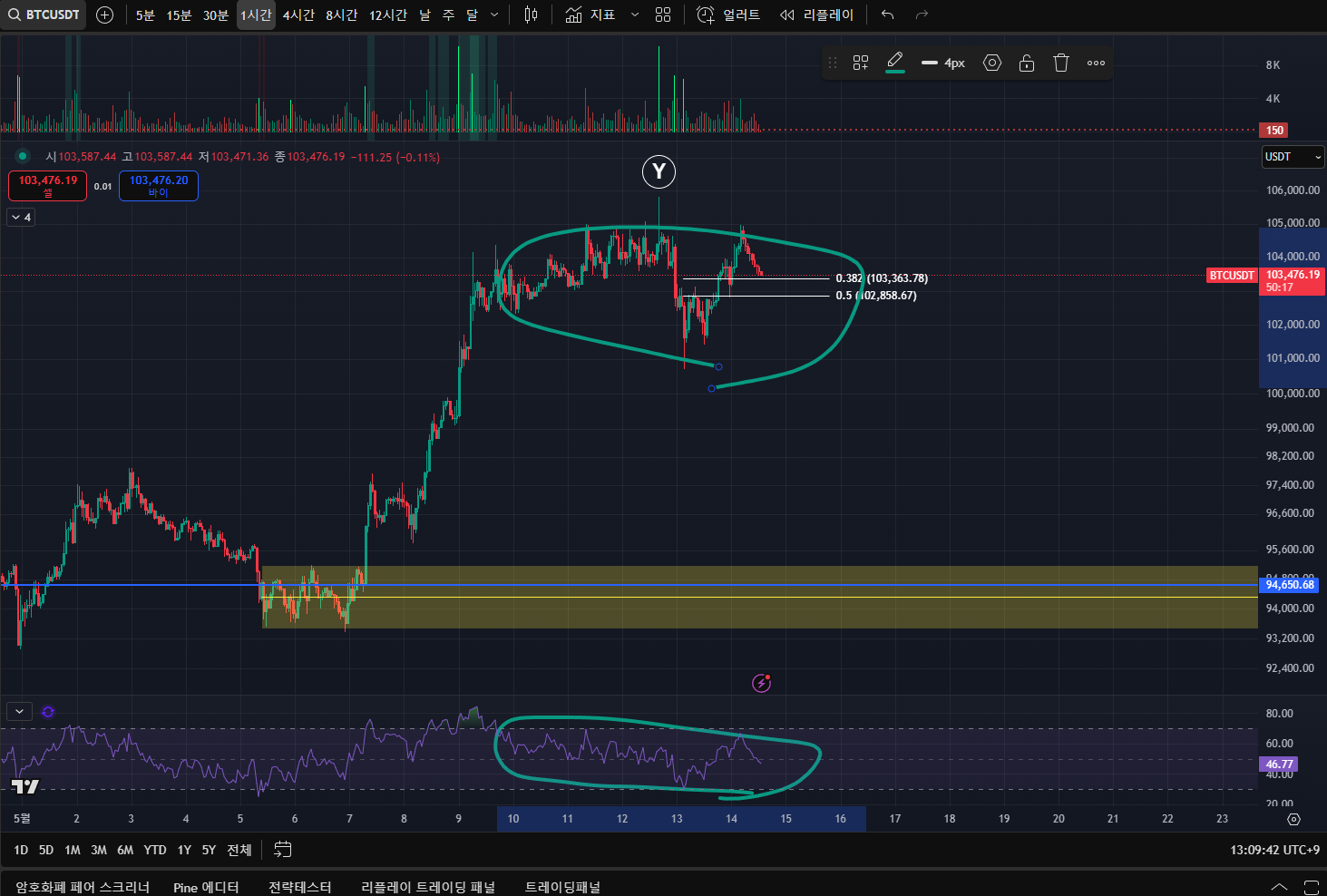Select the 4시간 timeframe
The height and width of the screenshot is (896, 1327).
[x=298, y=15]
